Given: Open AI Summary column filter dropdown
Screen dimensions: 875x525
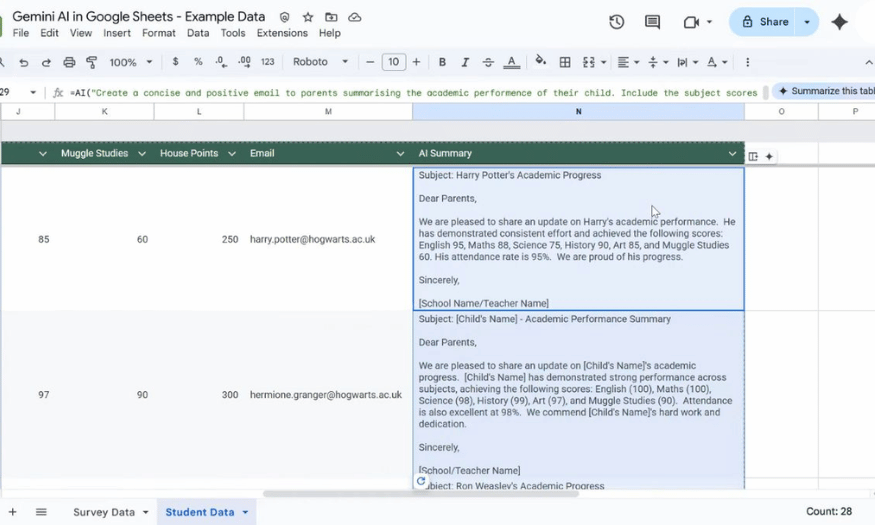Looking at the screenshot, I should 732,153.
